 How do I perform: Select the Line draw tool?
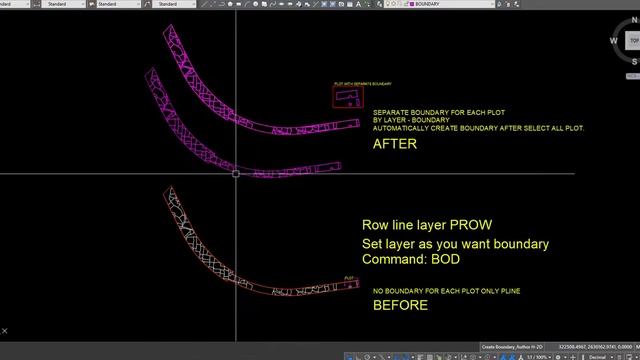tap(204, 4)
